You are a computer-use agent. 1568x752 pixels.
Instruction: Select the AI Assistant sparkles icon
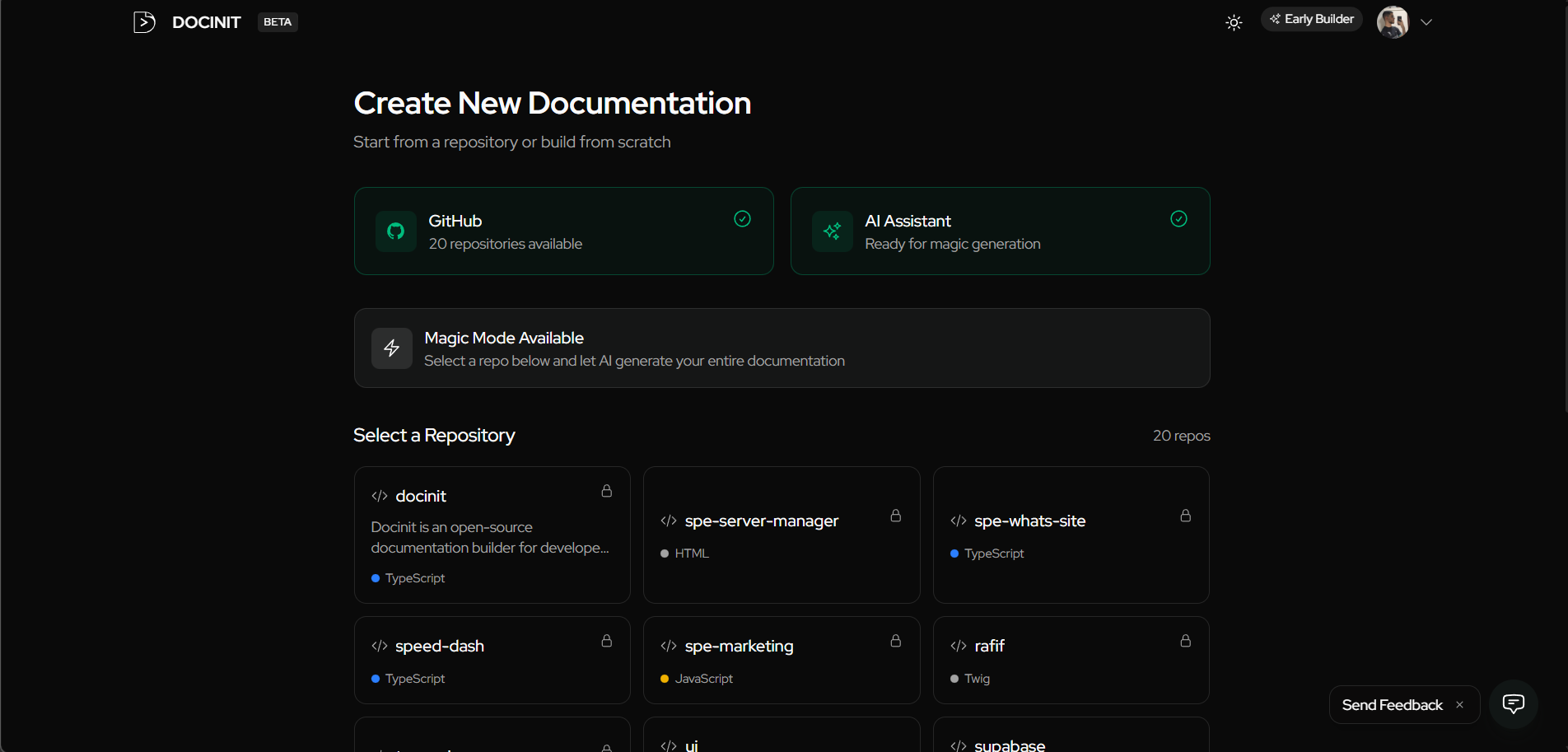(832, 231)
